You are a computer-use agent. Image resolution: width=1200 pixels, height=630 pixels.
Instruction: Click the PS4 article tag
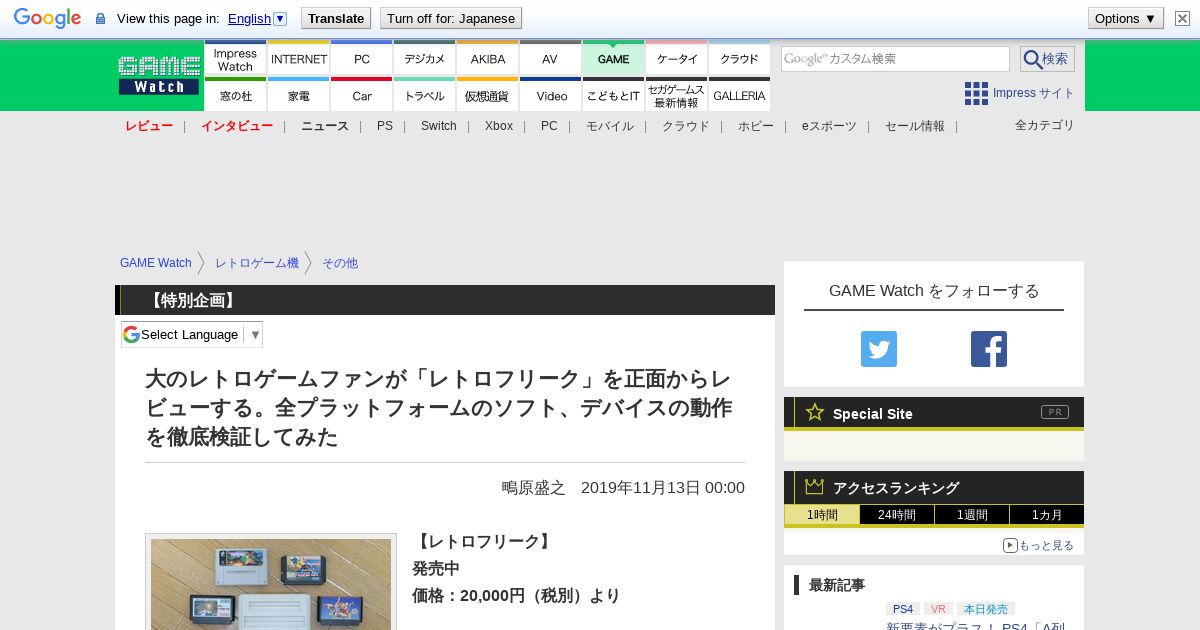click(x=903, y=609)
